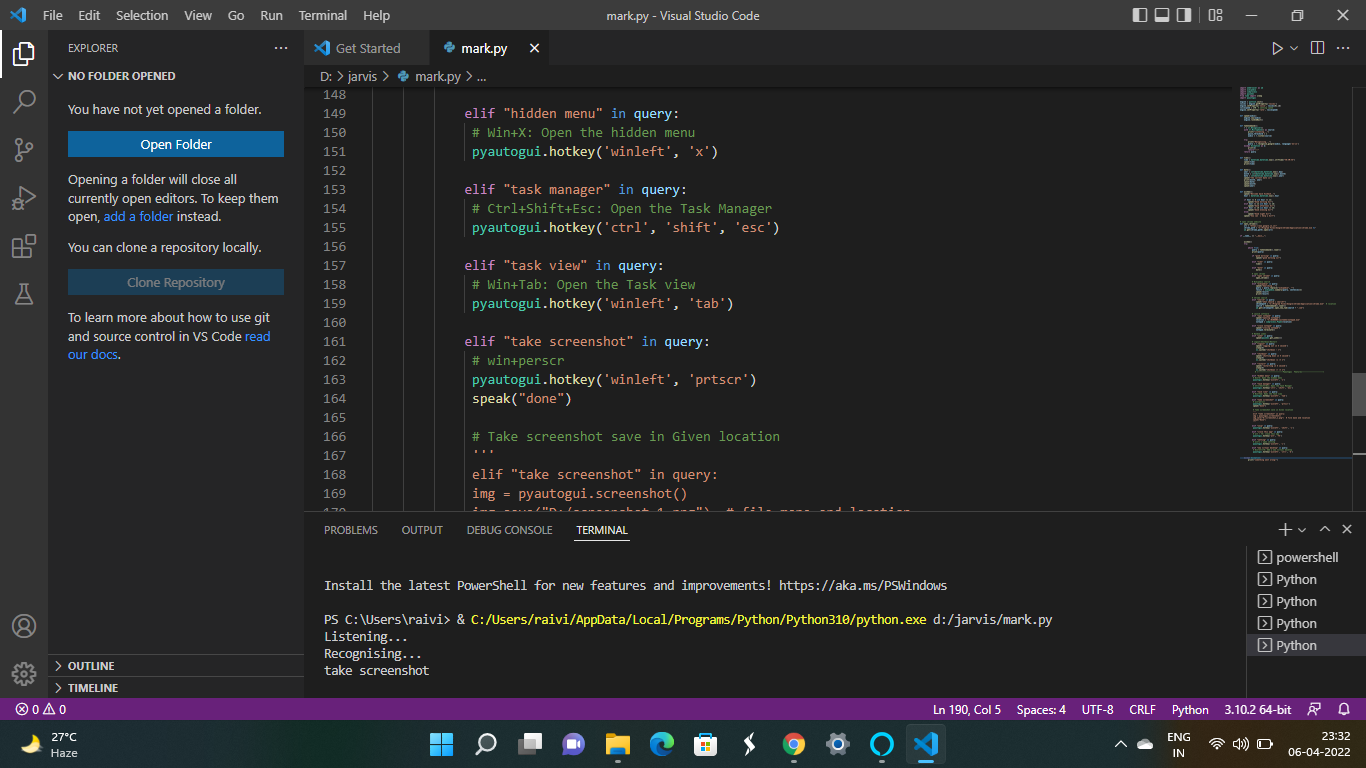Click the editor vertical scrollbar thumb
Viewport: 1366px width, 768px height.
point(1359,394)
